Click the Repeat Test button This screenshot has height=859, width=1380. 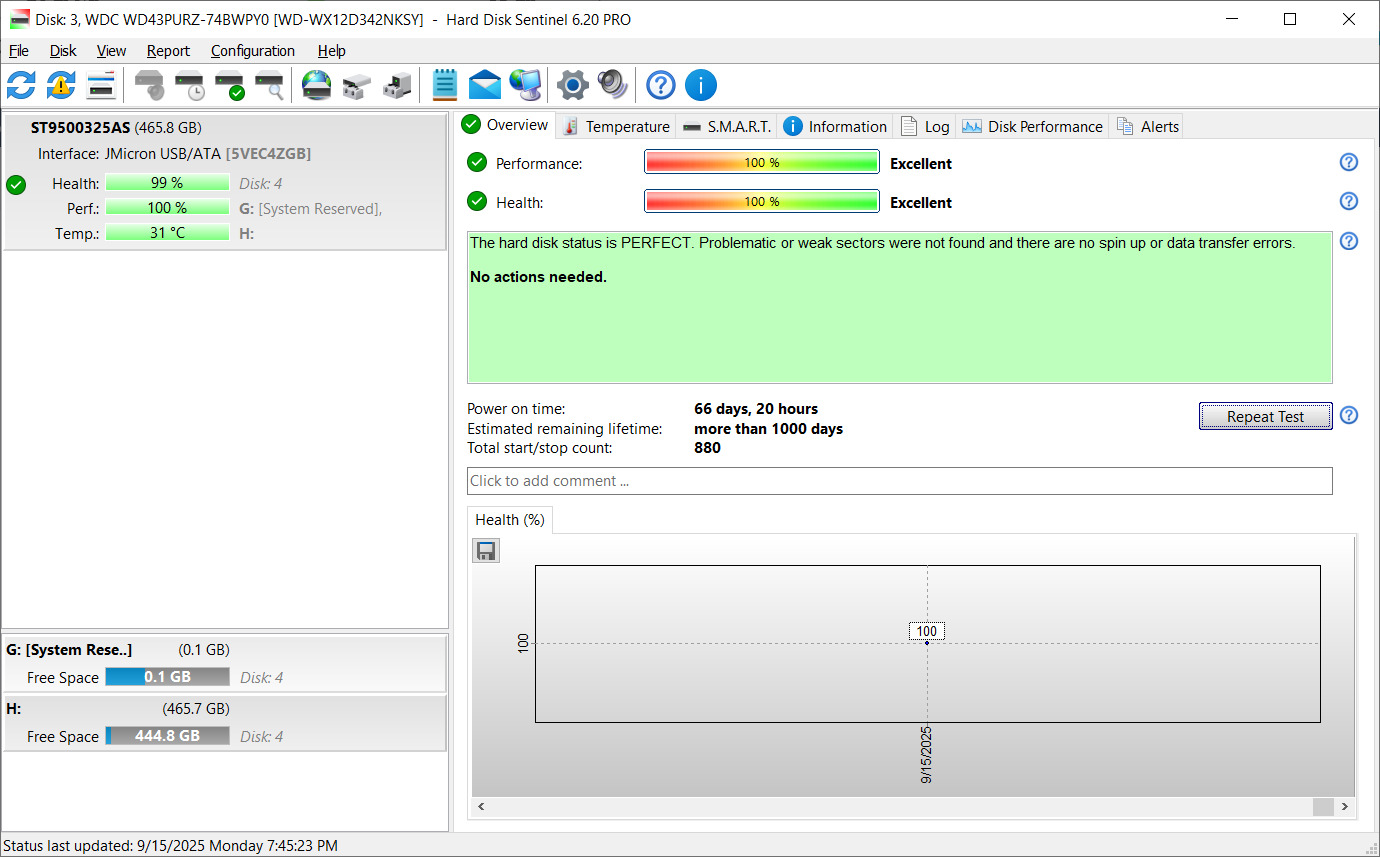(1265, 416)
